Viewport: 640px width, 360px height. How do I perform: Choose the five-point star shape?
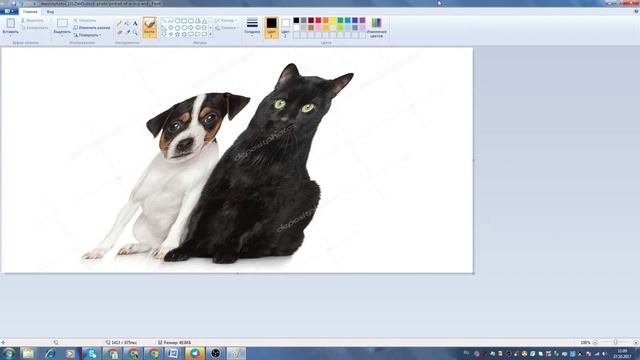tap(178, 35)
